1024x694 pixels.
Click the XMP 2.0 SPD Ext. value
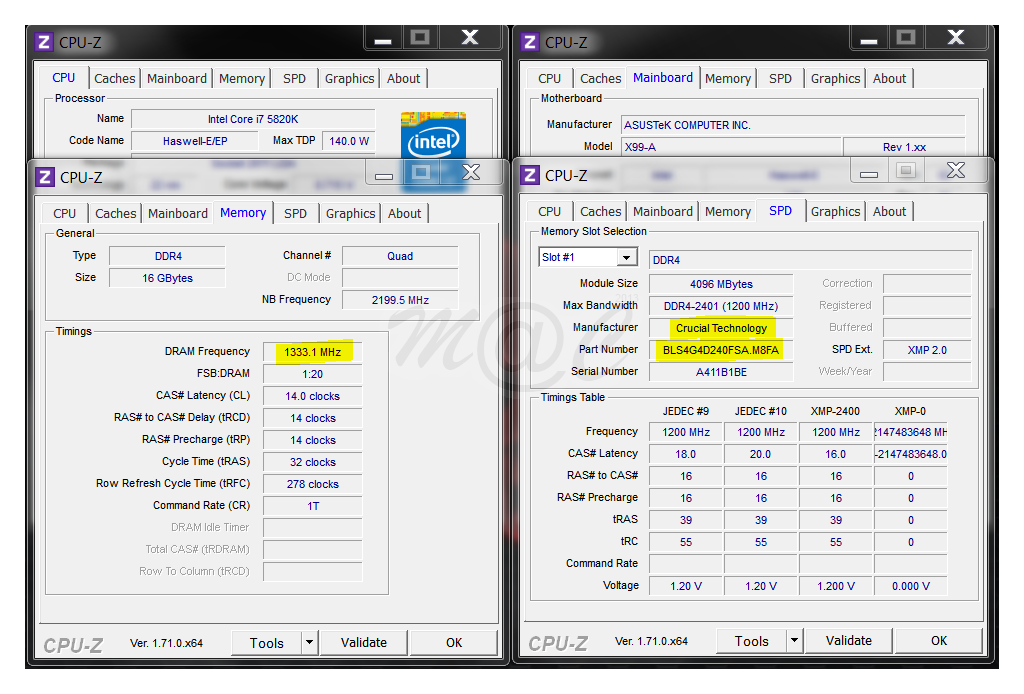coord(927,350)
